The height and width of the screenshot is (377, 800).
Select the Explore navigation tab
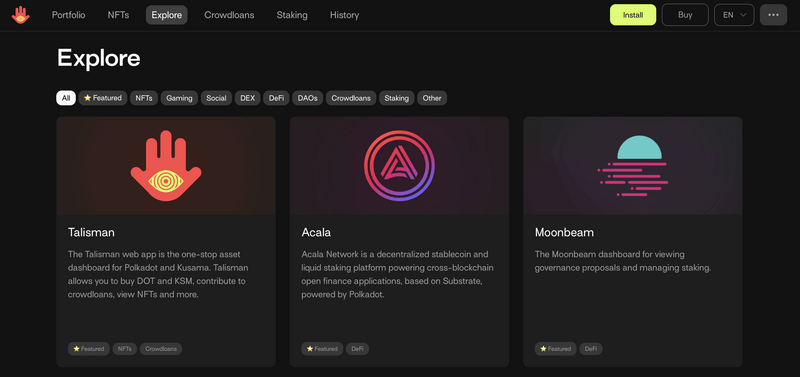pyautogui.click(x=167, y=15)
